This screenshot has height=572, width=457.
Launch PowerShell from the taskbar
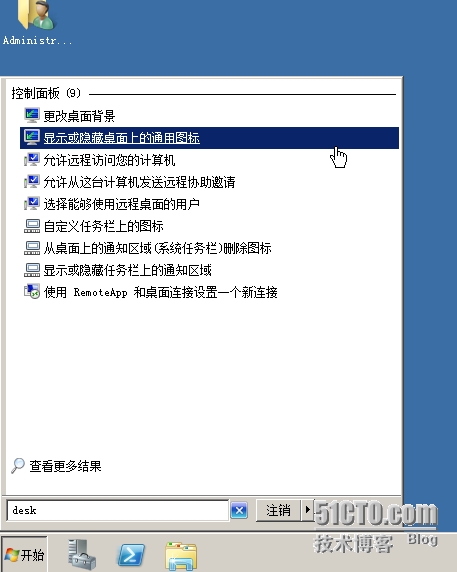(x=131, y=555)
